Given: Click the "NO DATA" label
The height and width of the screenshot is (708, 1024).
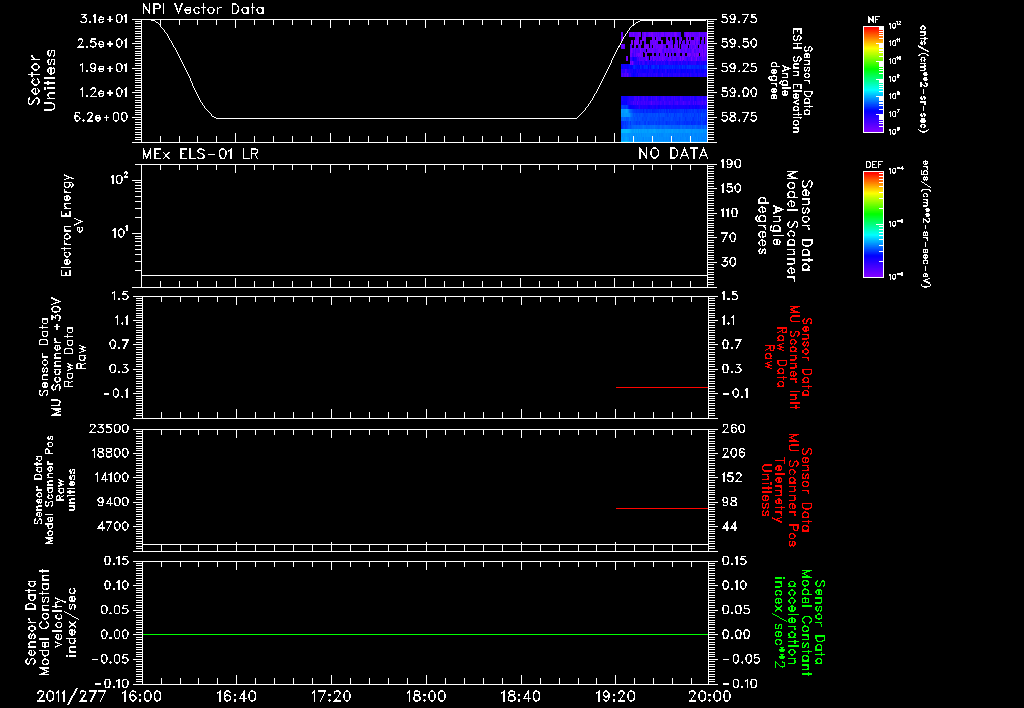Looking at the screenshot, I should point(673,154).
